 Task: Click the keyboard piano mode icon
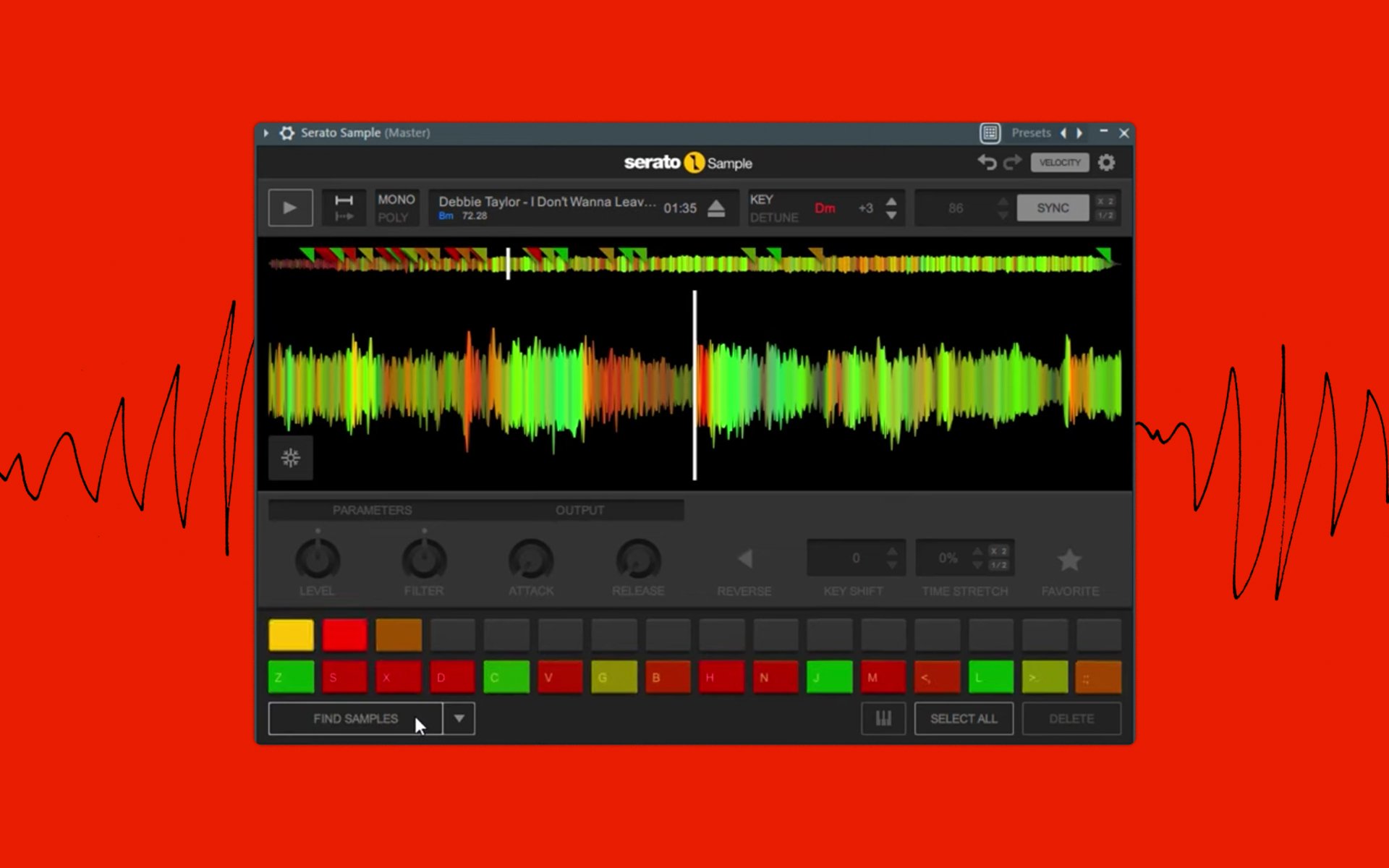click(x=883, y=718)
